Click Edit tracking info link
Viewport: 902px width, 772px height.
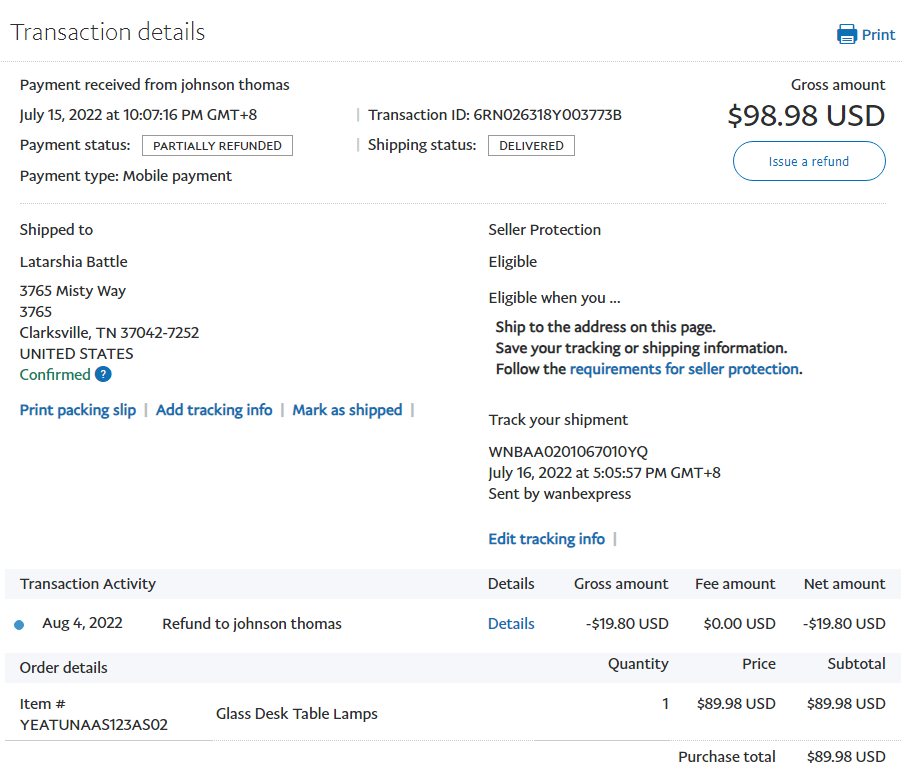(546, 539)
